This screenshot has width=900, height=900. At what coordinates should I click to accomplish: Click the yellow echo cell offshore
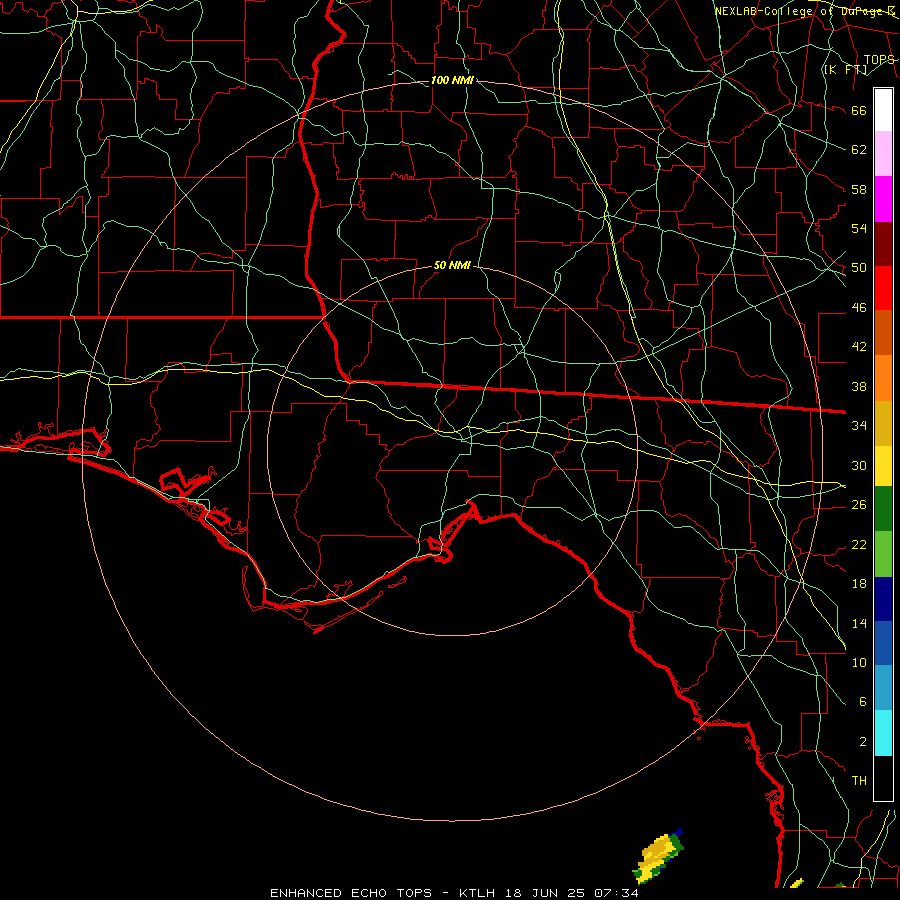[x=658, y=856]
